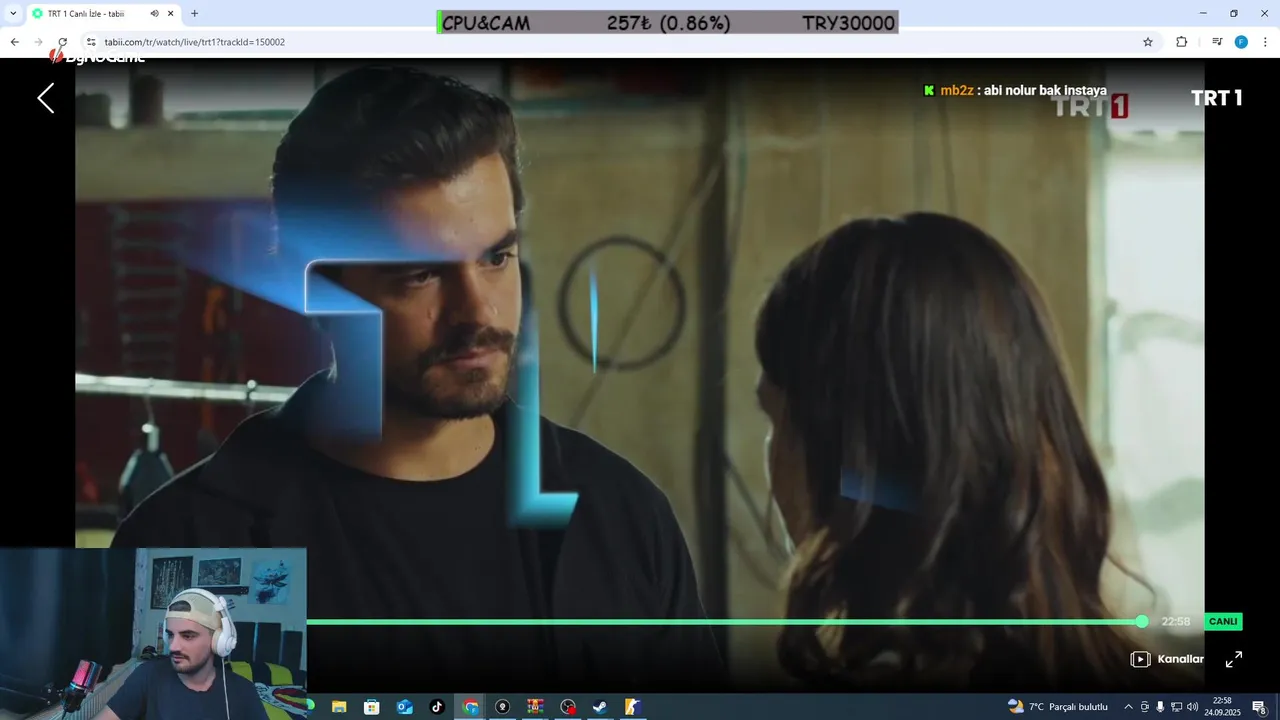Switch to Chrome in the taskbar

coord(470,707)
